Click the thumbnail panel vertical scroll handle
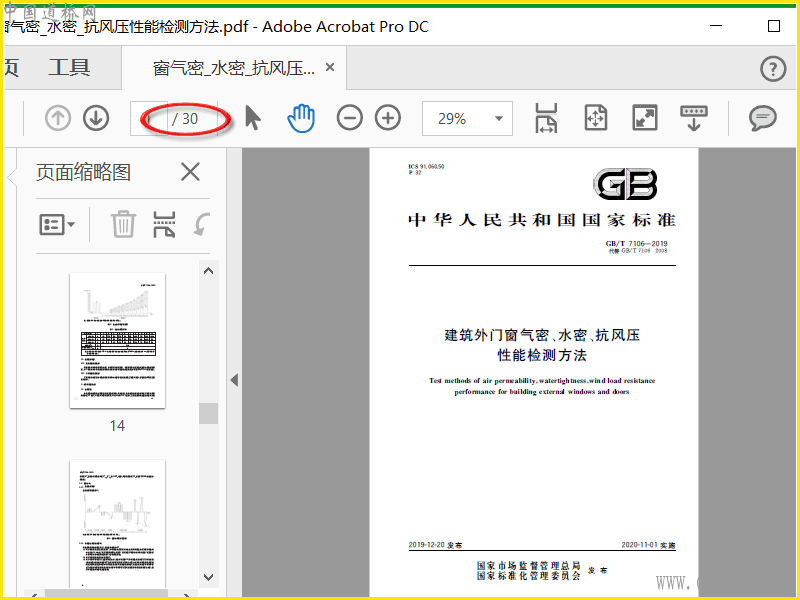The width and height of the screenshot is (800, 600). tap(208, 413)
